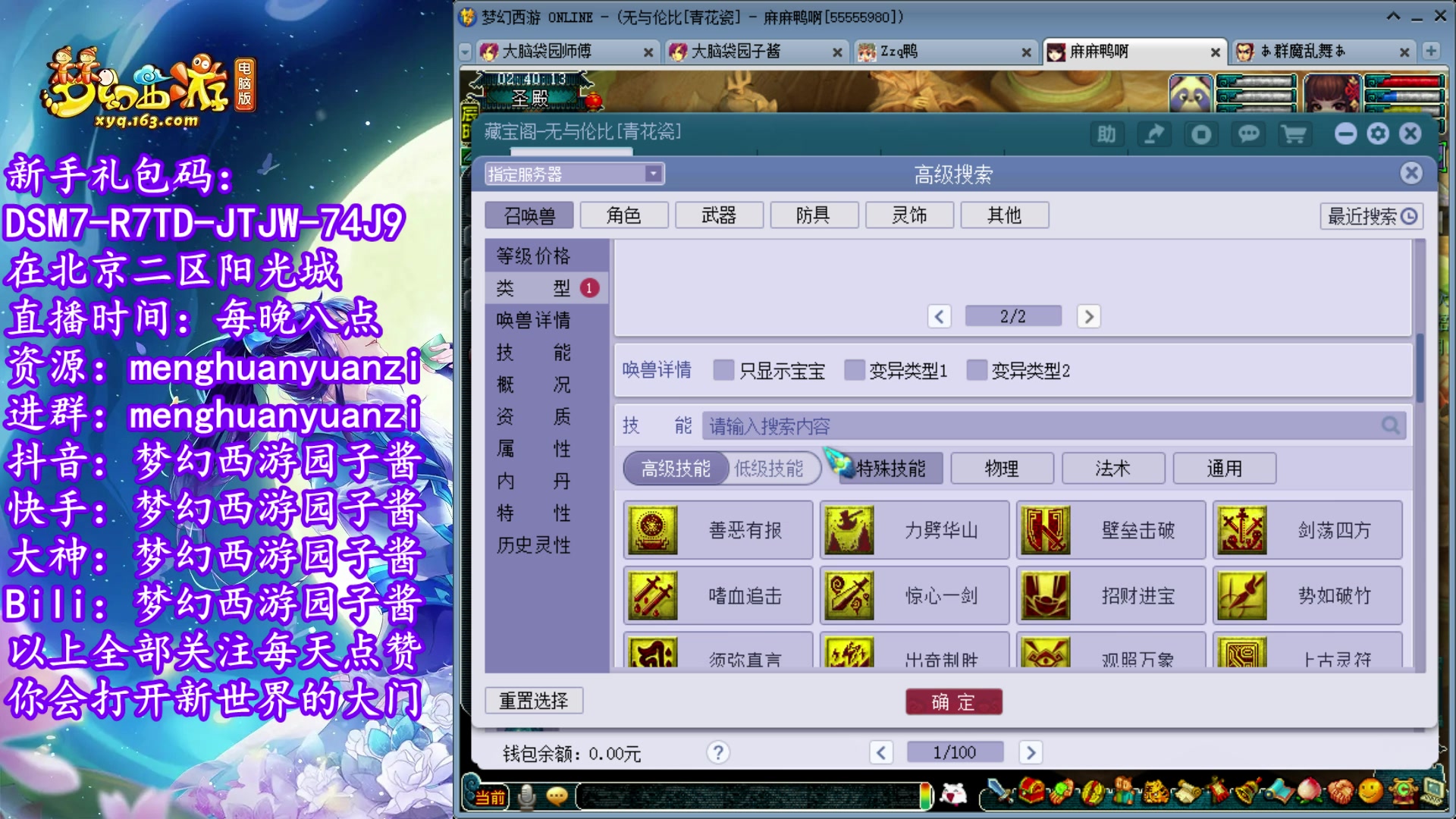Select the 召唤兽 search tab

pyautogui.click(x=529, y=215)
